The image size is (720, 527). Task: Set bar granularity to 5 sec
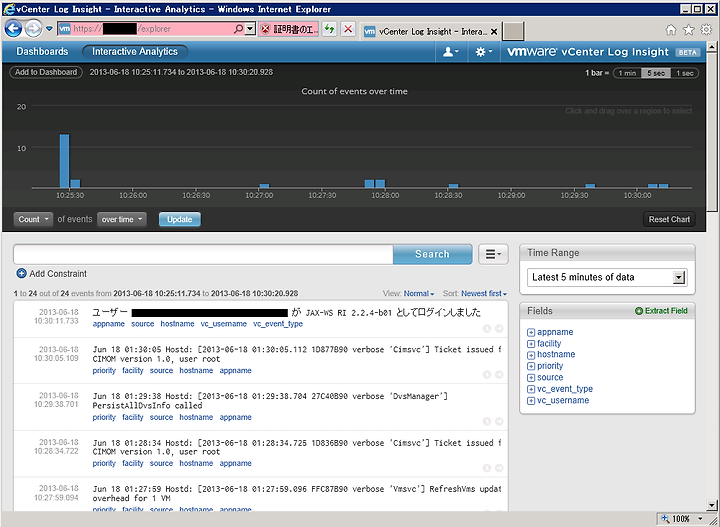click(656, 73)
